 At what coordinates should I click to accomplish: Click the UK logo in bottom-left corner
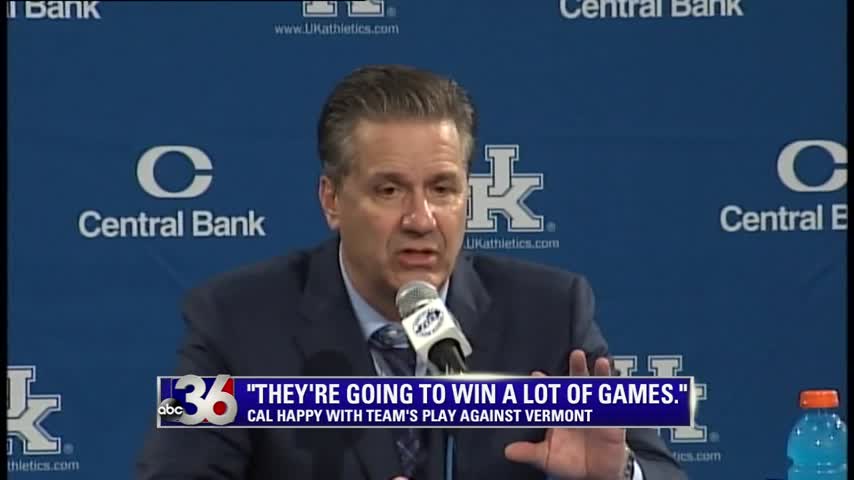tap(33, 409)
